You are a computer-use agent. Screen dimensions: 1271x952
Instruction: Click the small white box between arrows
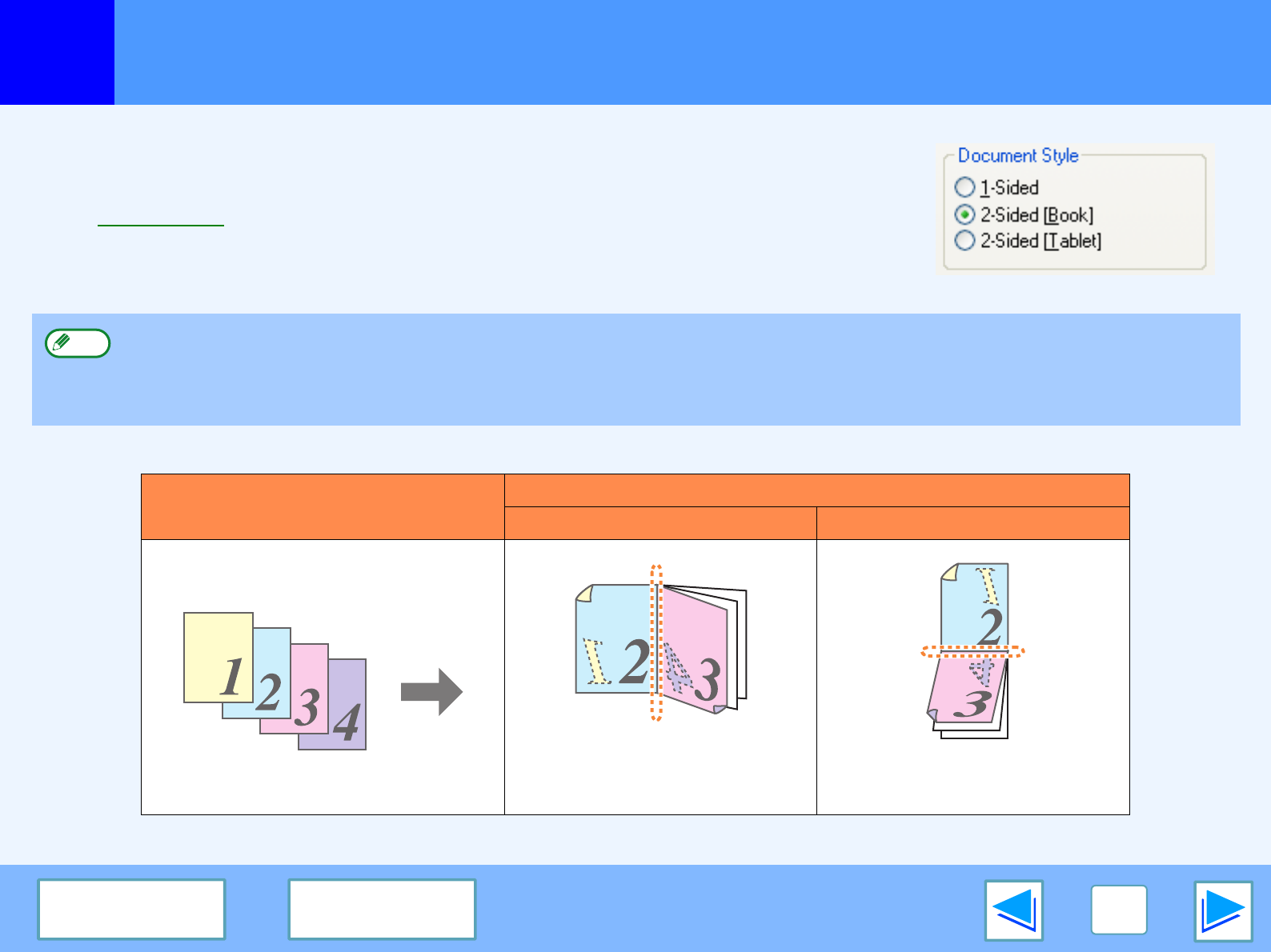click(1118, 910)
